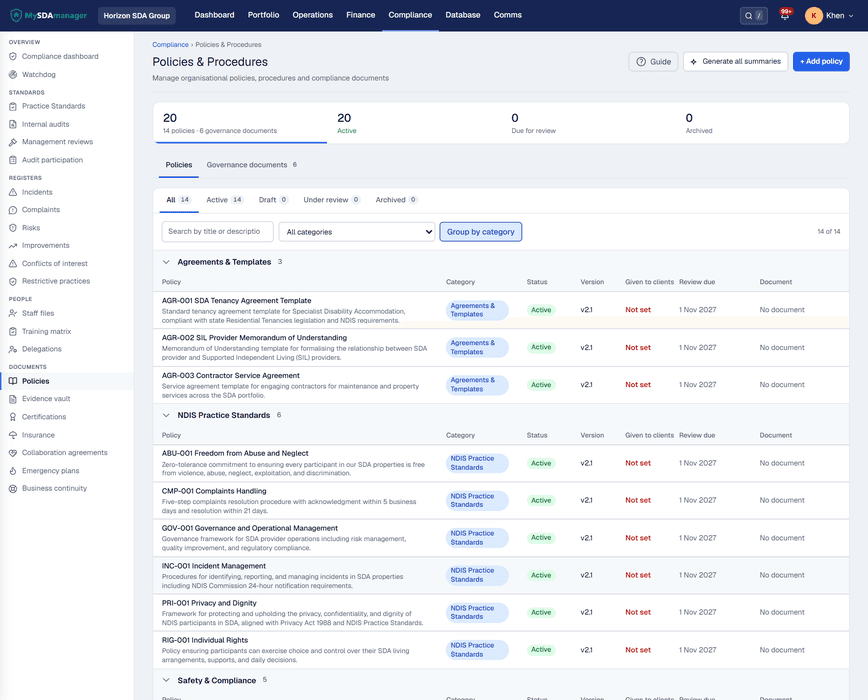Click Generate all summaries button

click(735, 61)
